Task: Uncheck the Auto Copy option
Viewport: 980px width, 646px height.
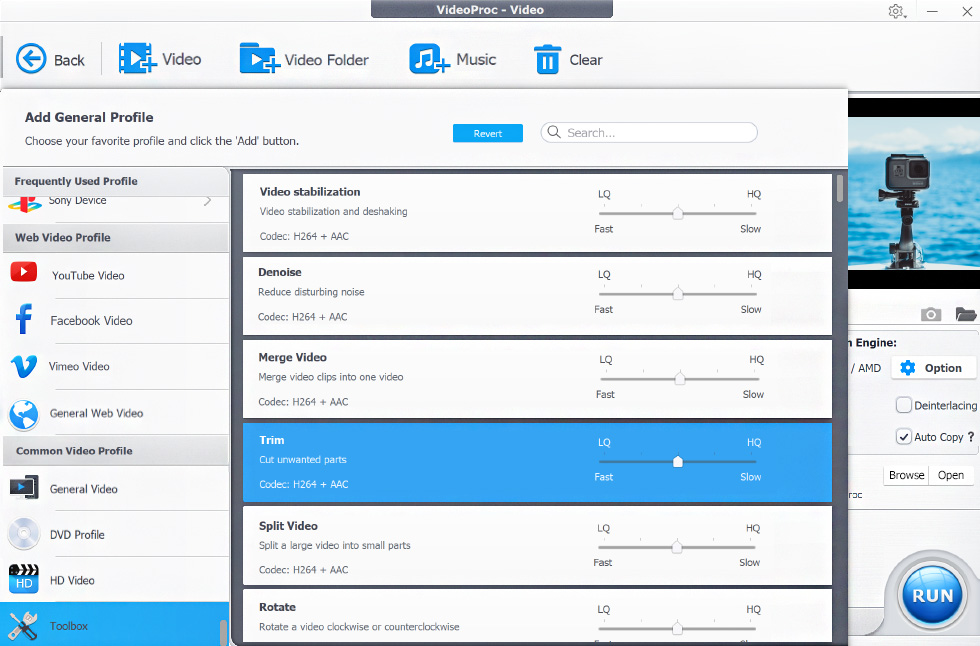Action: (902, 437)
